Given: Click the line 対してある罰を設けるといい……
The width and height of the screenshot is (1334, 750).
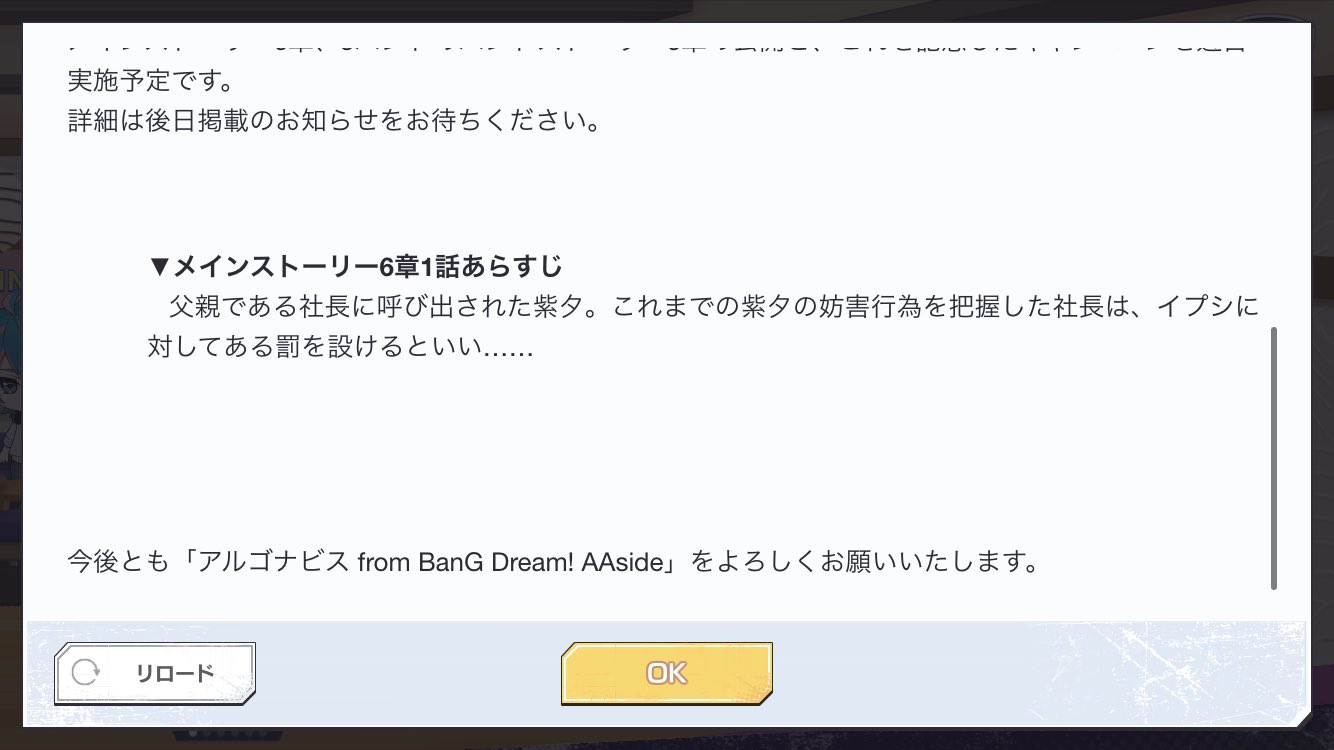Looking at the screenshot, I should tap(340, 347).
